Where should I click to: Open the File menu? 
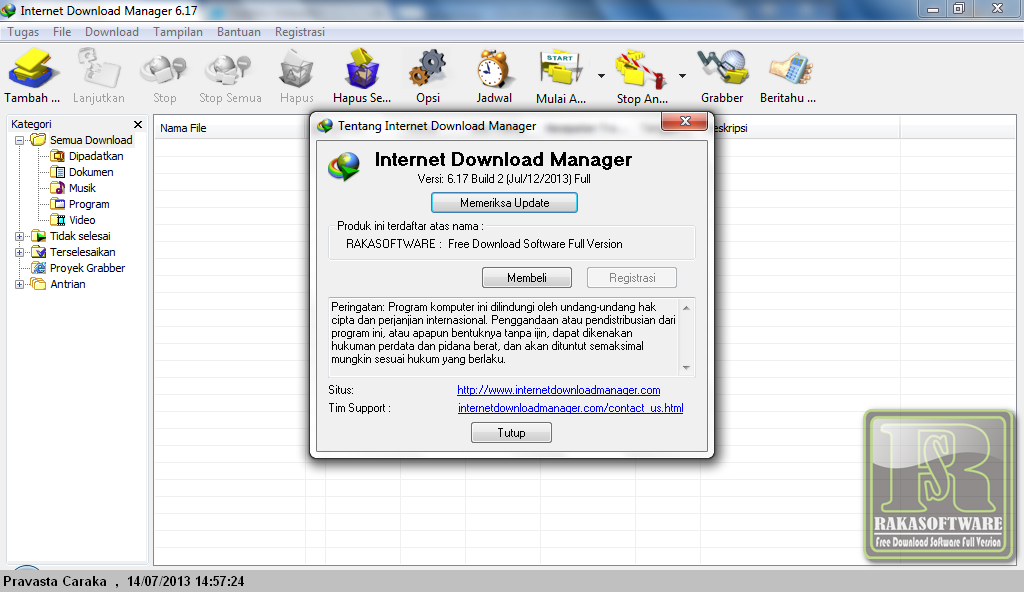[x=62, y=32]
